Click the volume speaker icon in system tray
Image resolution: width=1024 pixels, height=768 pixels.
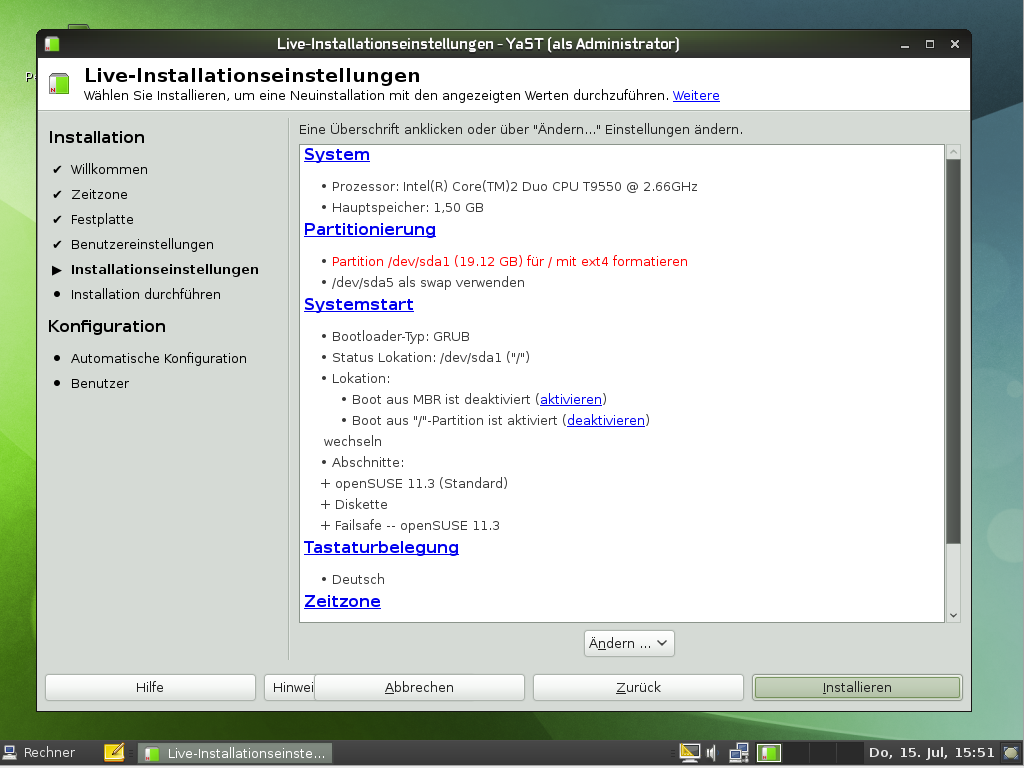click(711, 752)
